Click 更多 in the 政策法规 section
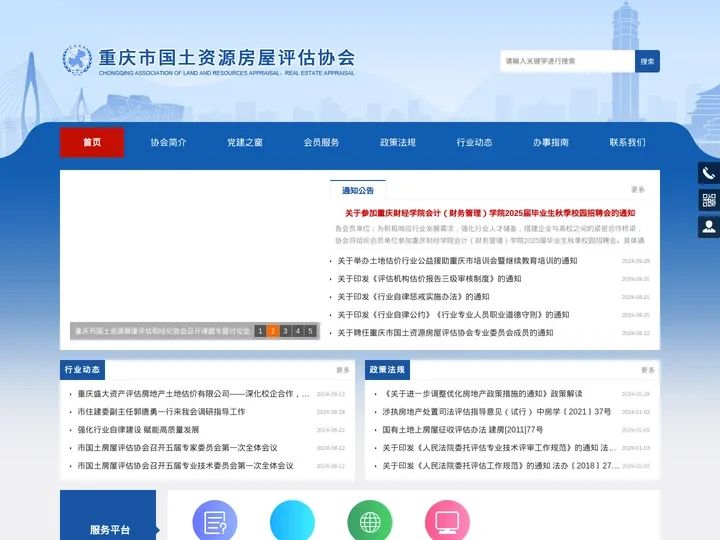 tap(647, 370)
